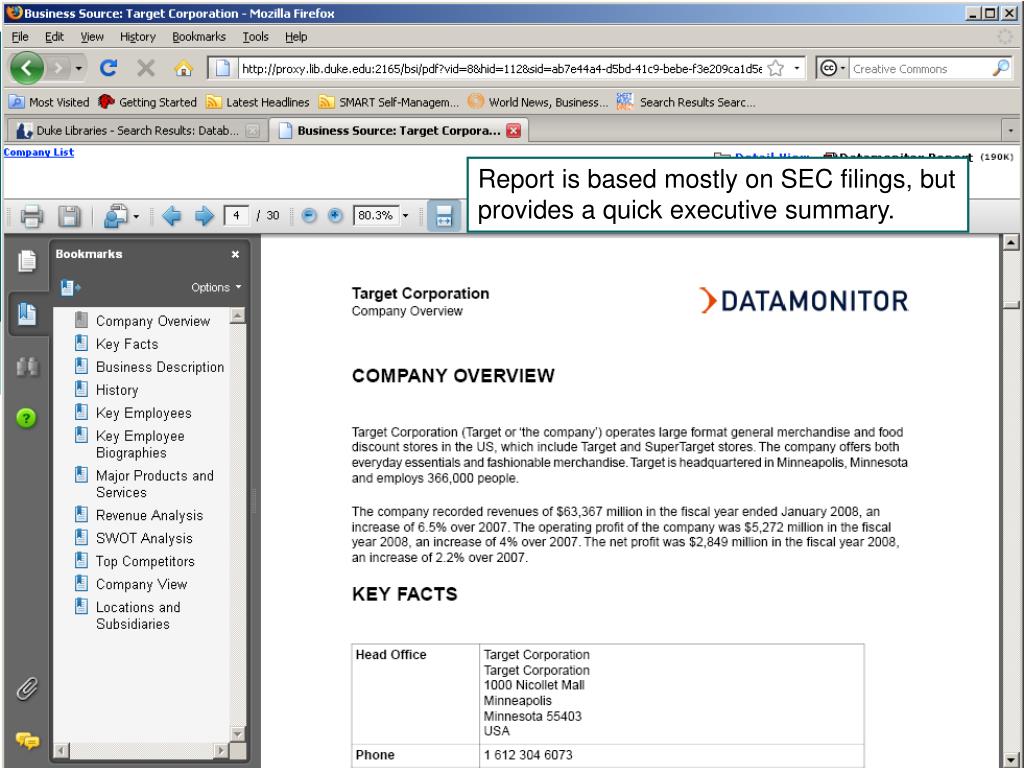The height and width of the screenshot is (768, 1024).
Task: Open the View menu
Action: tap(92, 37)
